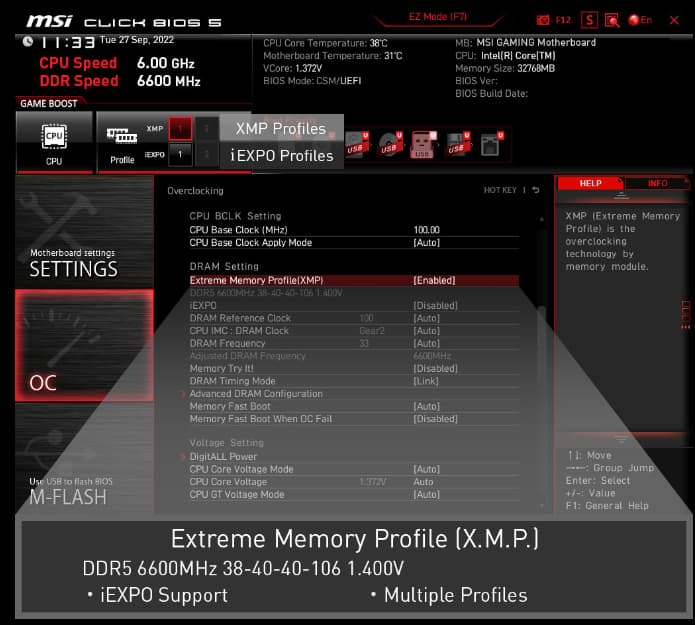Switch to the INFO tab
This screenshot has width=695, height=625.
point(657,183)
